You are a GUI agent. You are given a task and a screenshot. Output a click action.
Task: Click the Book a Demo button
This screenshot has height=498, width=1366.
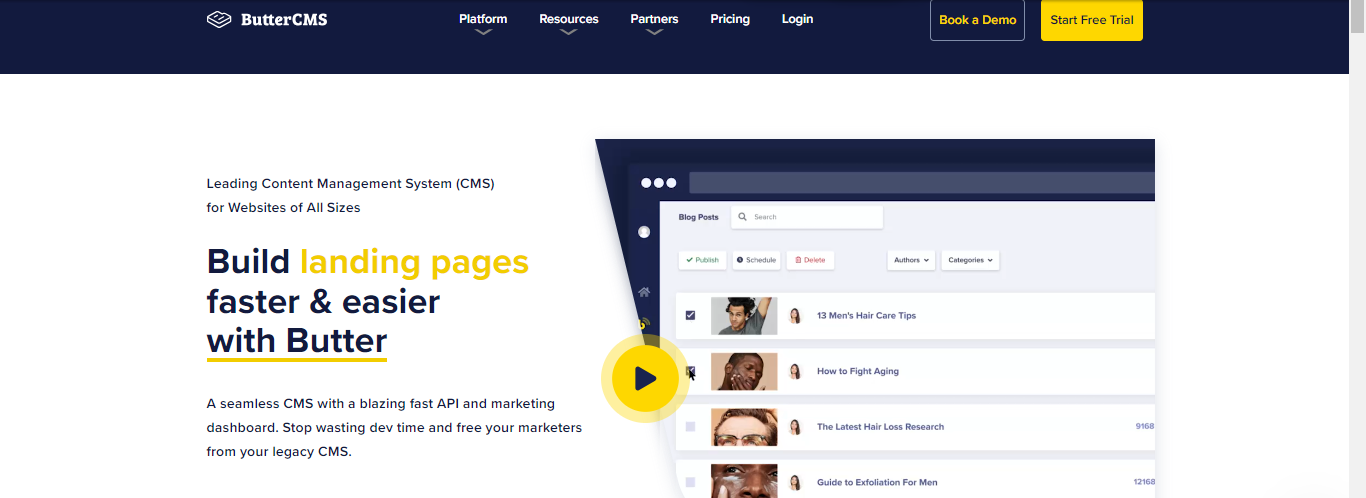click(977, 20)
